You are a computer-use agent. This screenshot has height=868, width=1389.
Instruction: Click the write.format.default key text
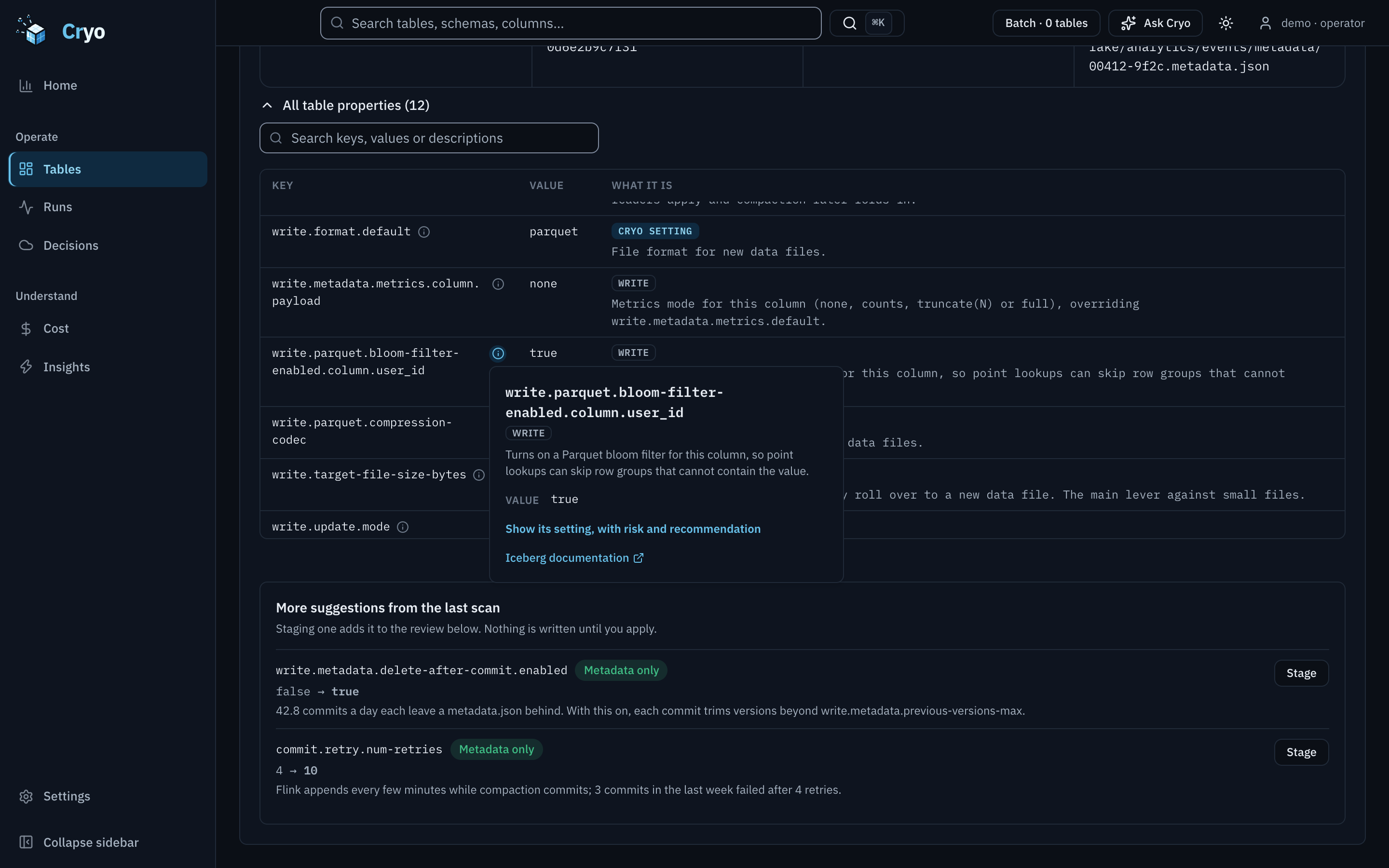341,232
